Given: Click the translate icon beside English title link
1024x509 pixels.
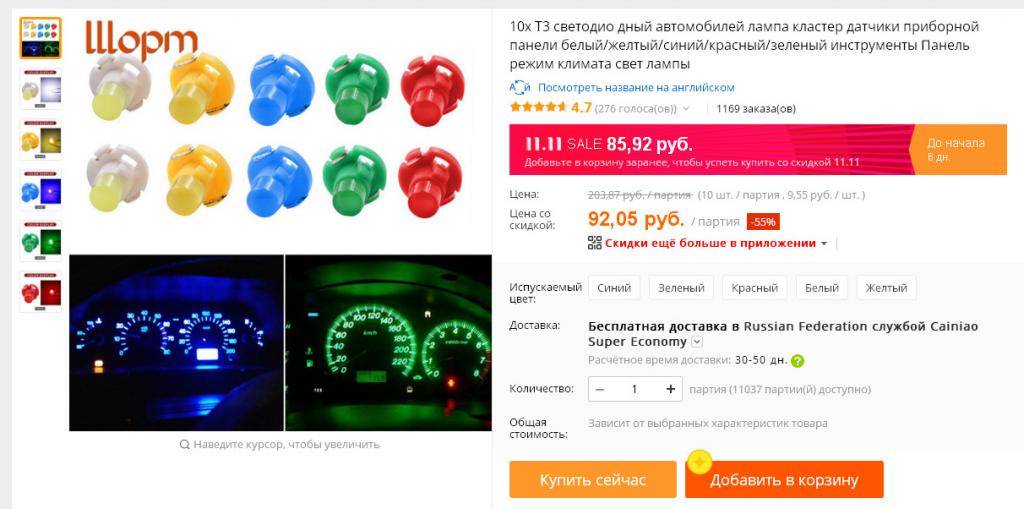Looking at the screenshot, I should coord(520,88).
